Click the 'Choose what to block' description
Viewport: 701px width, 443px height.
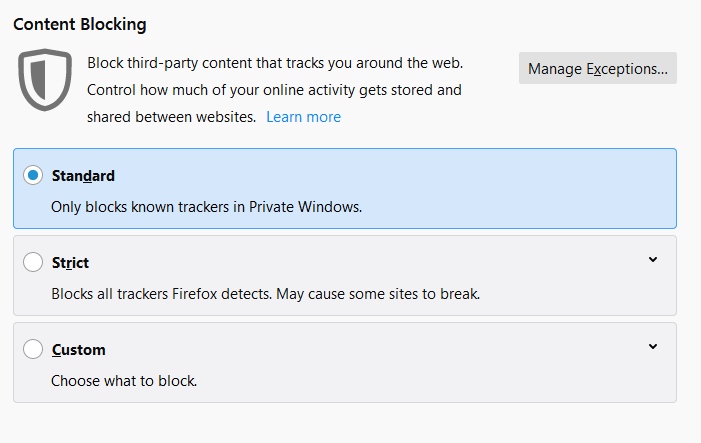point(124,381)
